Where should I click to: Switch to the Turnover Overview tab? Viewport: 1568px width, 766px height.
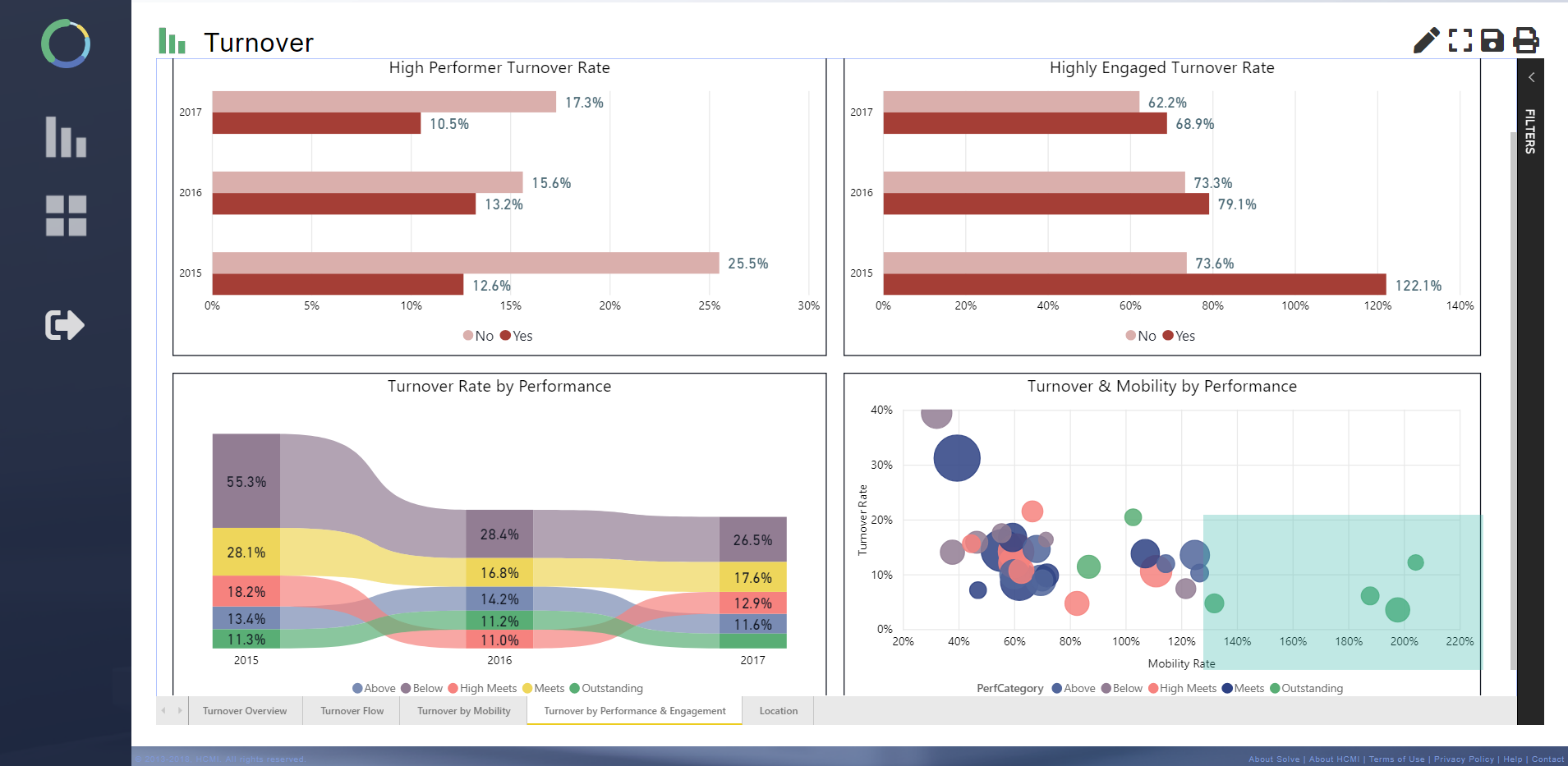pyautogui.click(x=245, y=711)
